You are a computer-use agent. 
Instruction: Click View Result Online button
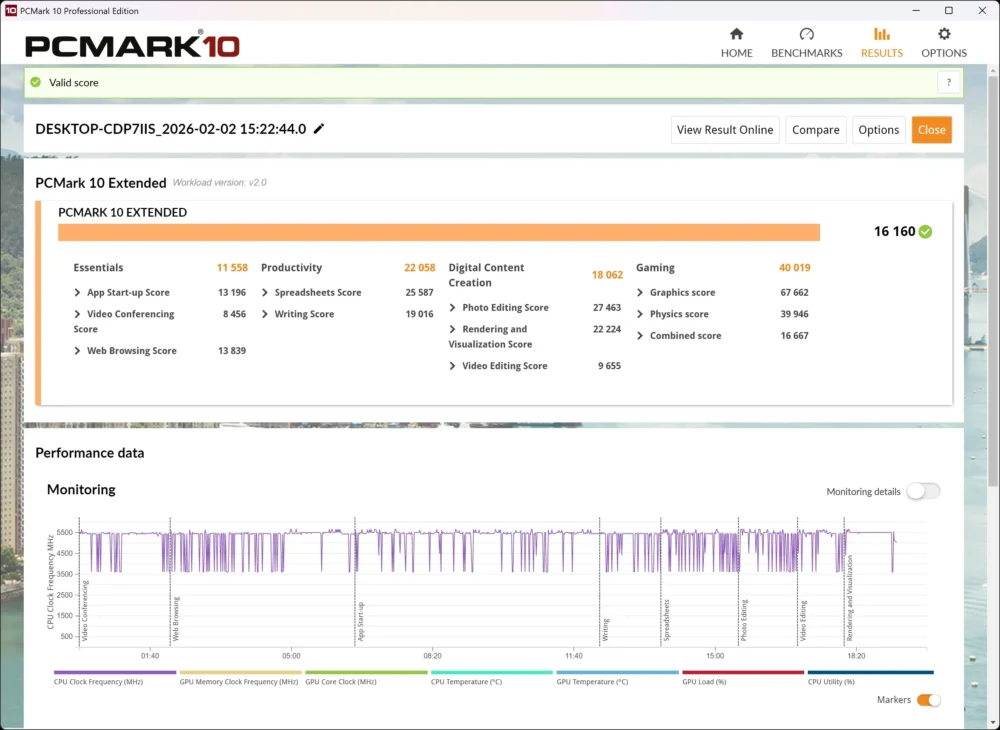tap(725, 130)
